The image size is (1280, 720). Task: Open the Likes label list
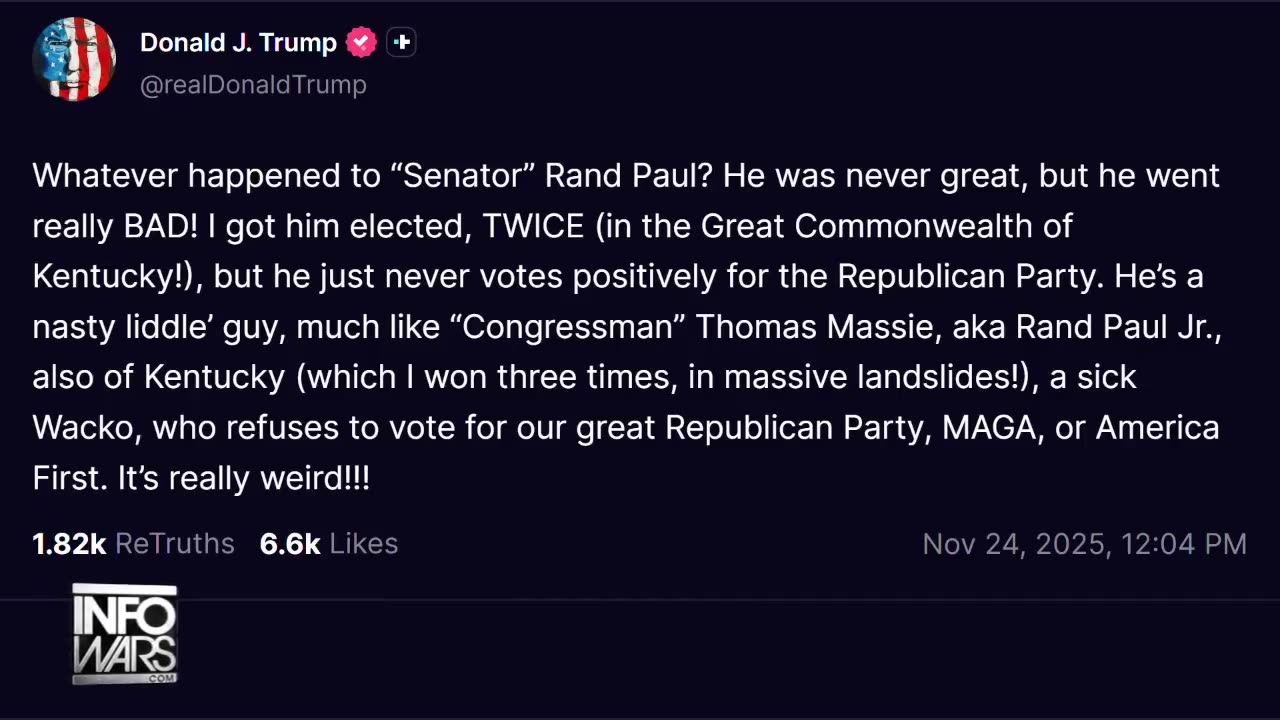coord(364,544)
